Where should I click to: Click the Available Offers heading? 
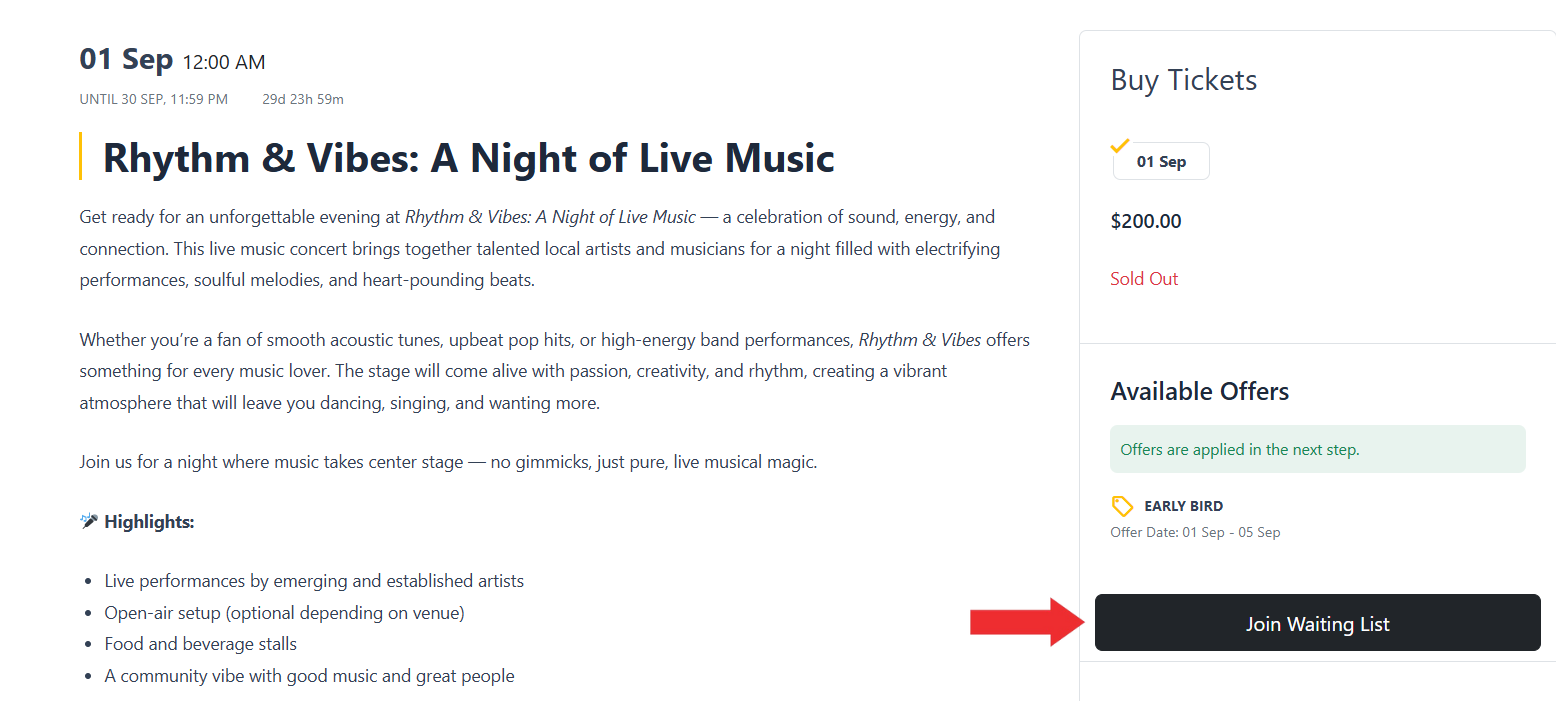click(1200, 391)
